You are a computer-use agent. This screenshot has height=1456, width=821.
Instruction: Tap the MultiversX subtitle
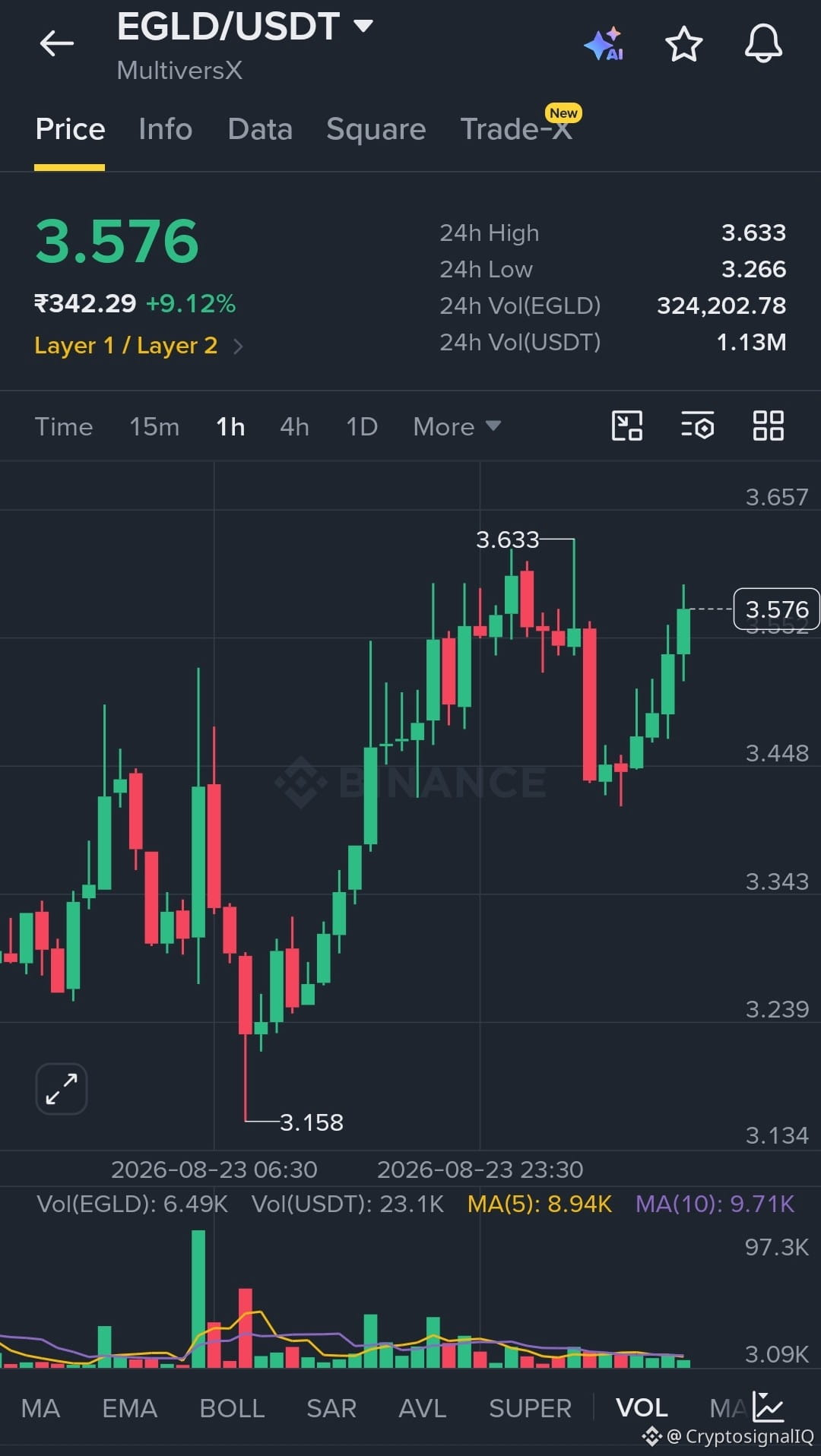[179, 71]
